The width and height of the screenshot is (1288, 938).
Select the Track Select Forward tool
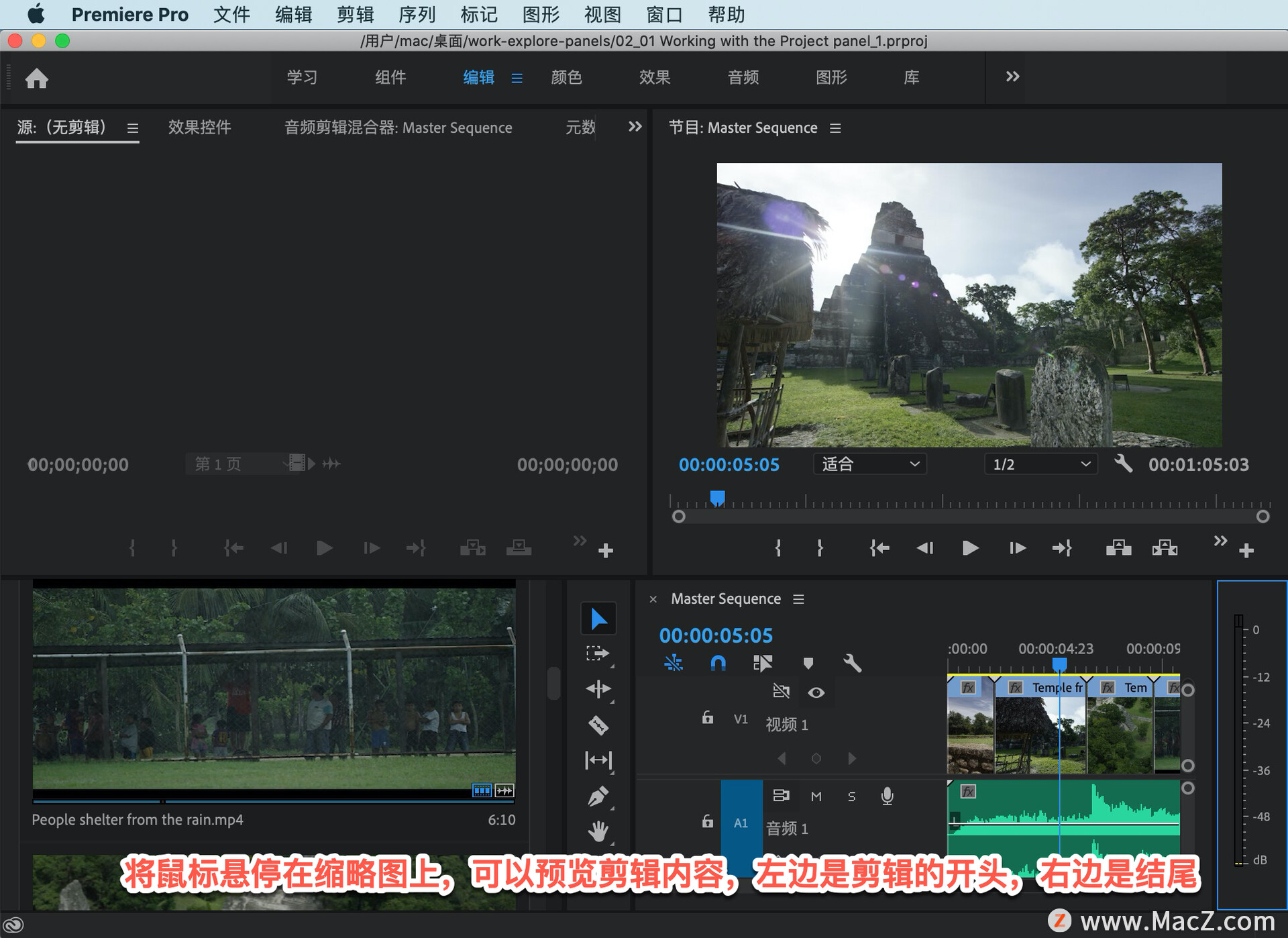[x=597, y=654]
